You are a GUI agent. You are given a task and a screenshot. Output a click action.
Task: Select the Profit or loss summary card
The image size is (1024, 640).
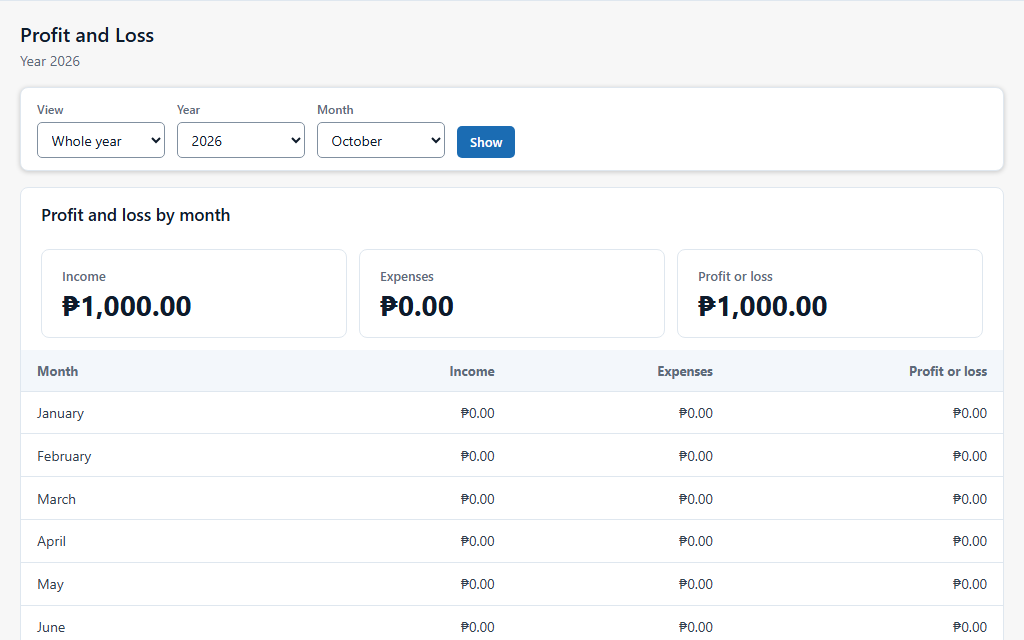click(830, 293)
